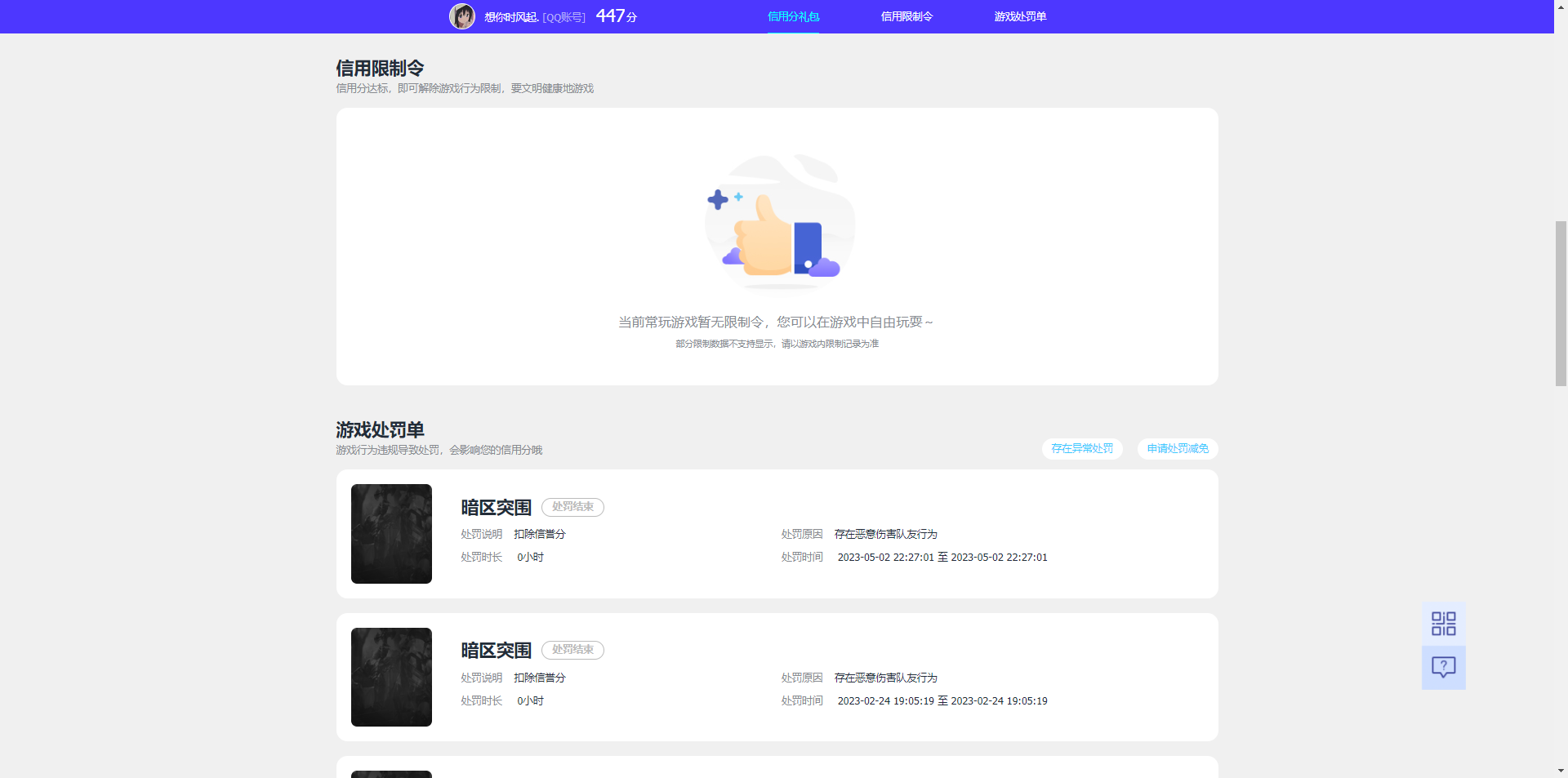Click the 2023-05-02 penalty game thumbnail
Screen dimensions: 1568x778
(391, 534)
